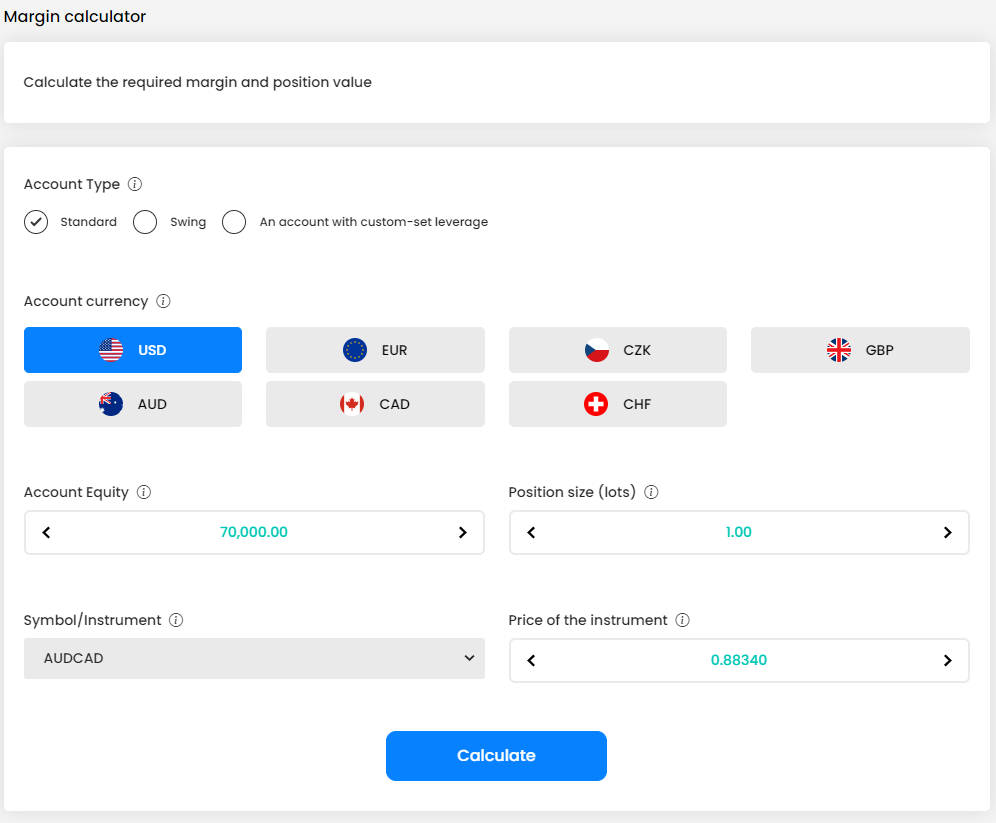
Task: Click the info icon beside Account currency
Action: pyautogui.click(x=163, y=301)
